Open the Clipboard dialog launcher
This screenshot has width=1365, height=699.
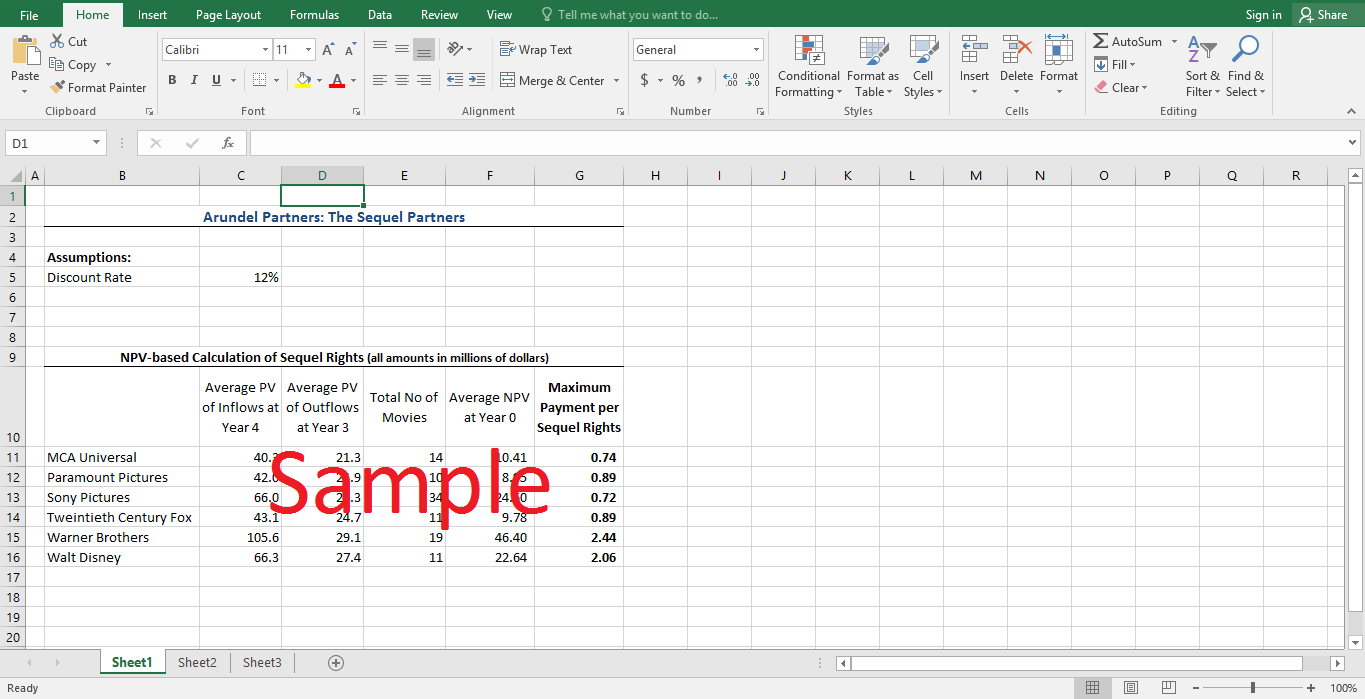pyautogui.click(x=150, y=112)
